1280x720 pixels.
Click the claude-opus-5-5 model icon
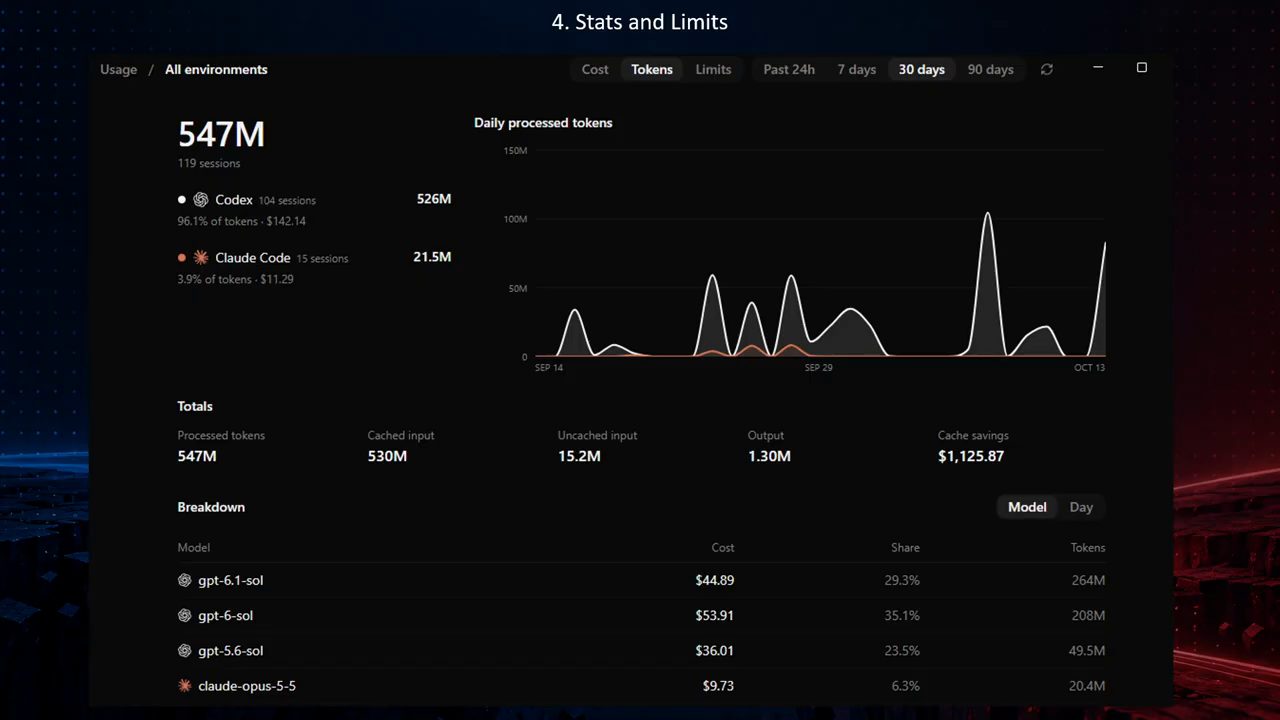tap(184, 685)
